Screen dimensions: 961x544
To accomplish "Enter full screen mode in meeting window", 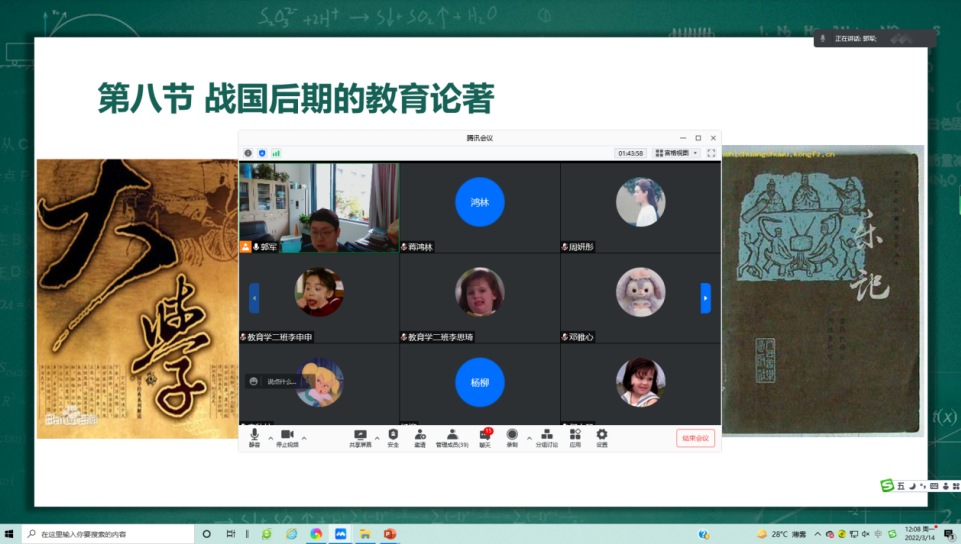I will (711, 153).
